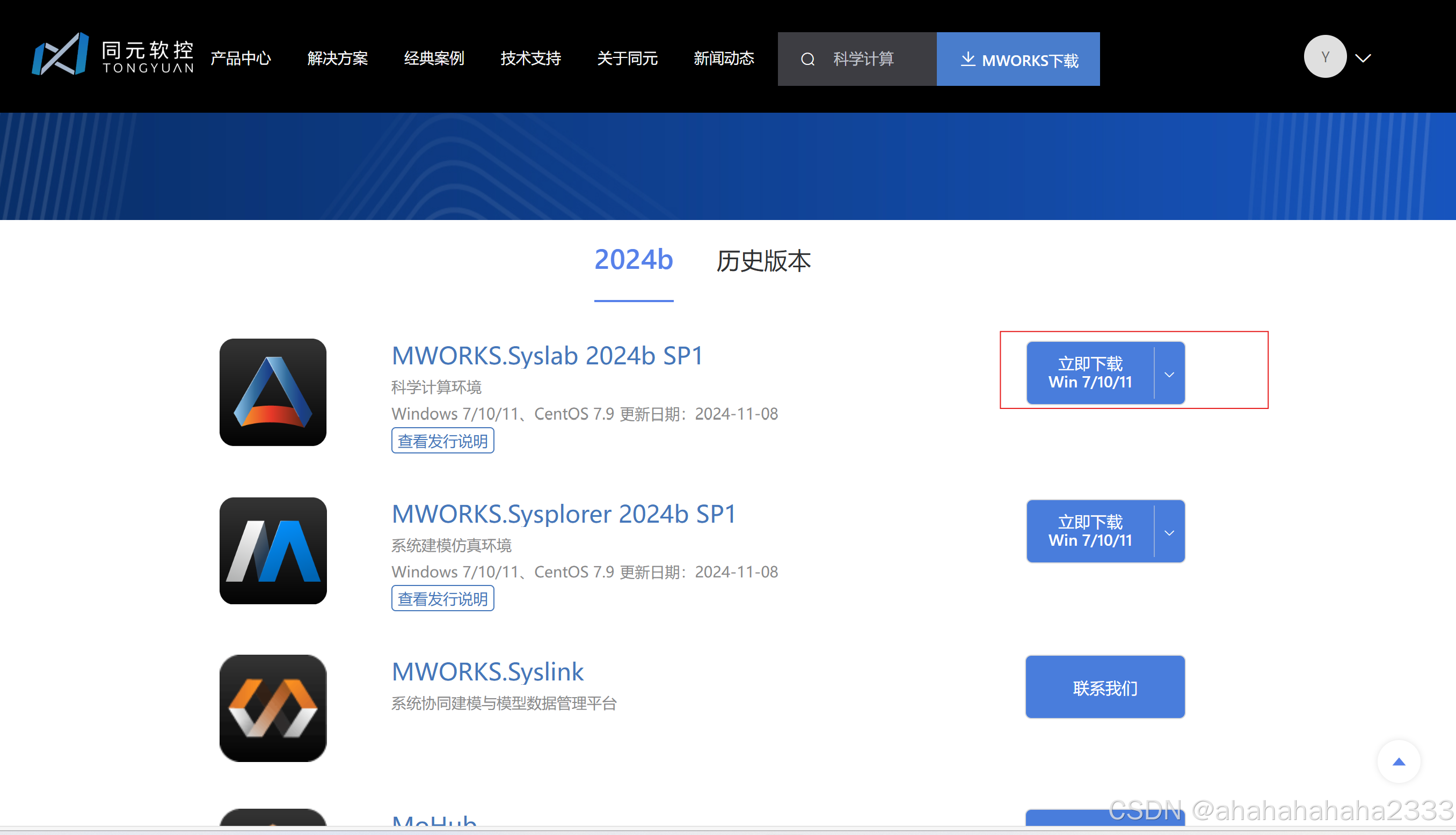This screenshot has width=1456, height=835.
Task: View Syslab release notes 查看发行说明
Action: tap(442, 441)
